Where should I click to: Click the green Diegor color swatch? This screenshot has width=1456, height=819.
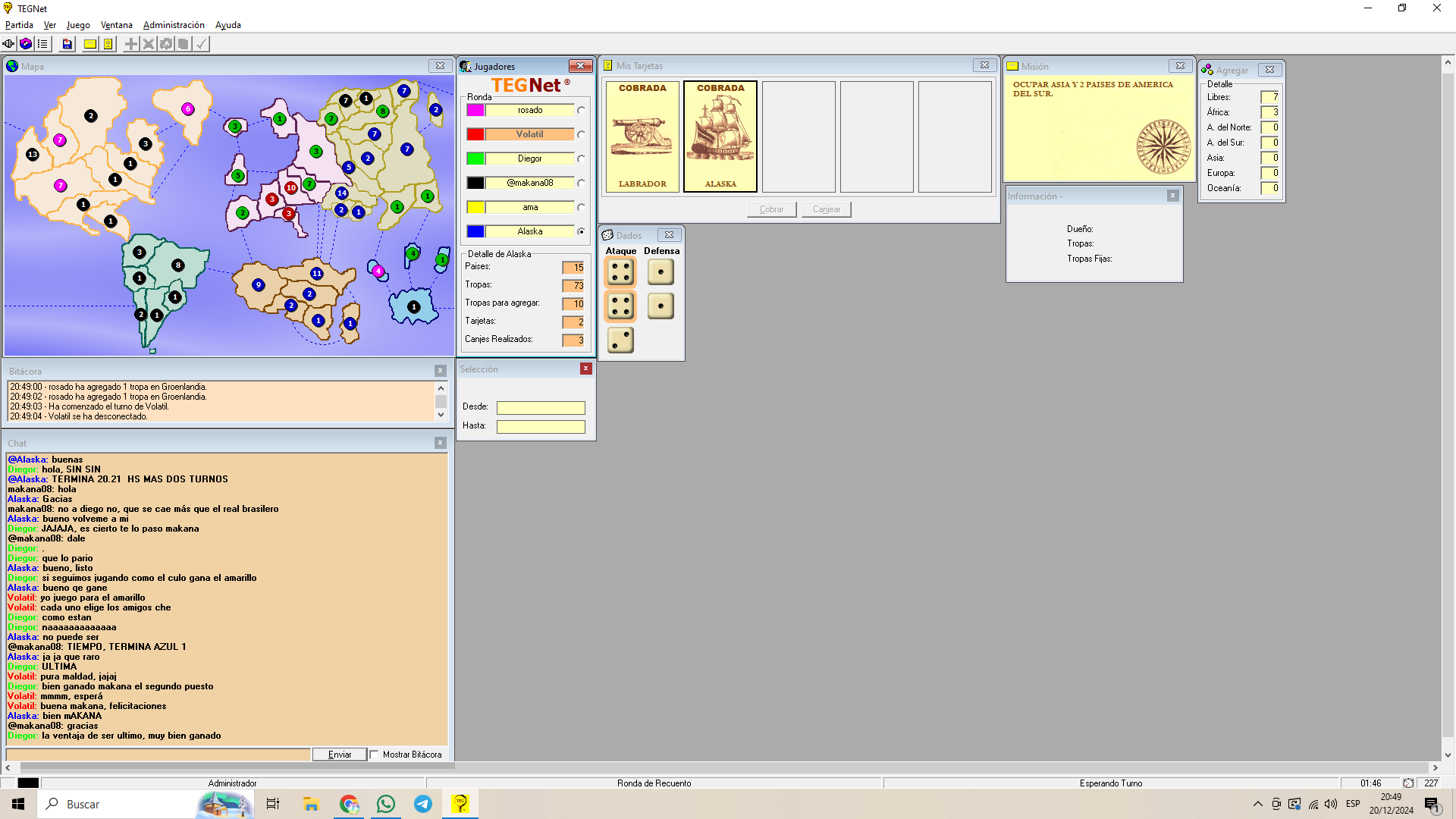[475, 159]
